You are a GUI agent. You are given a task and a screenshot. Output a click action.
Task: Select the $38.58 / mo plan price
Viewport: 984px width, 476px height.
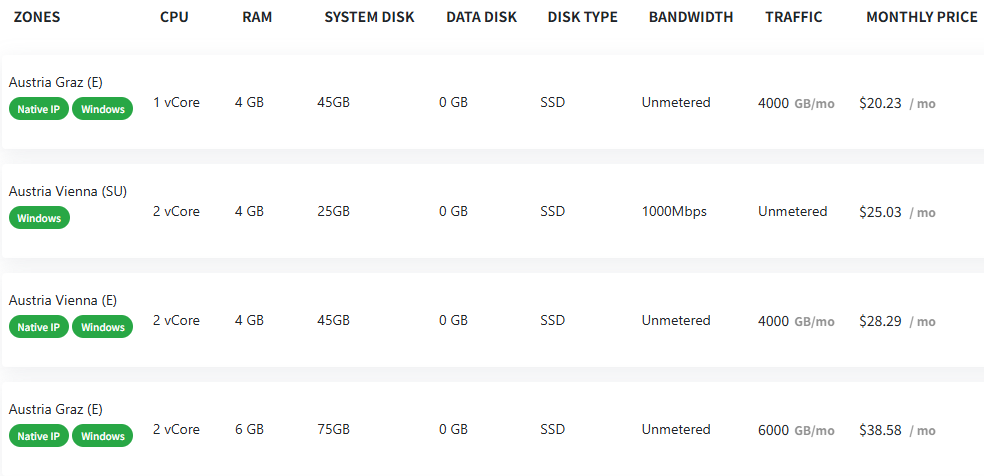[x=897, y=430]
